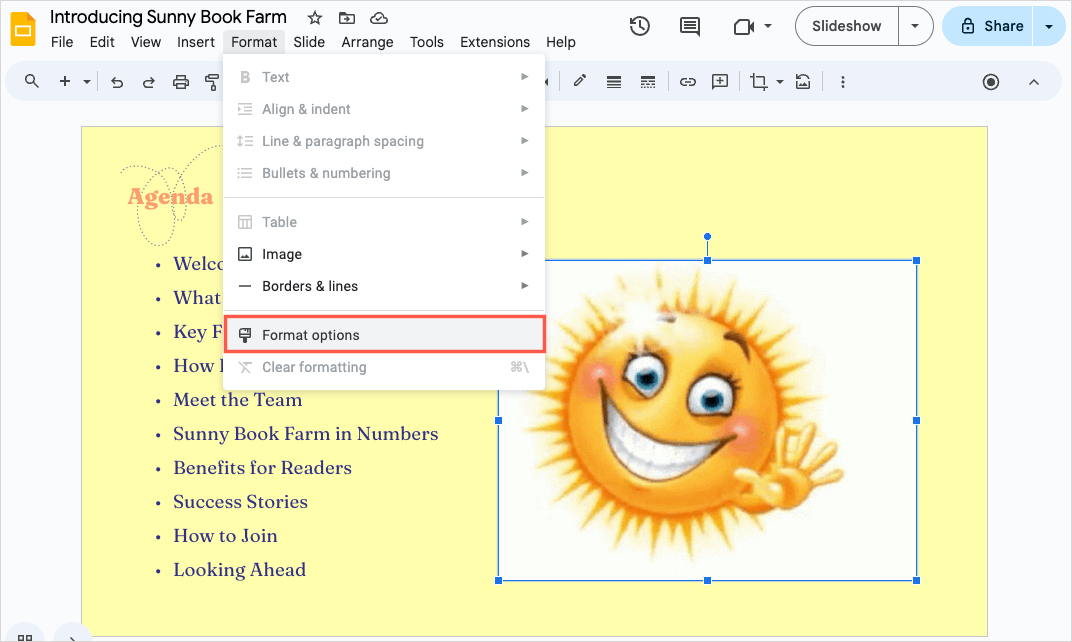Image resolution: width=1072 pixels, height=642 pixels.
Task: Star the presentation with the star icon
Action: pyautogui.click(x=314, y=18)
